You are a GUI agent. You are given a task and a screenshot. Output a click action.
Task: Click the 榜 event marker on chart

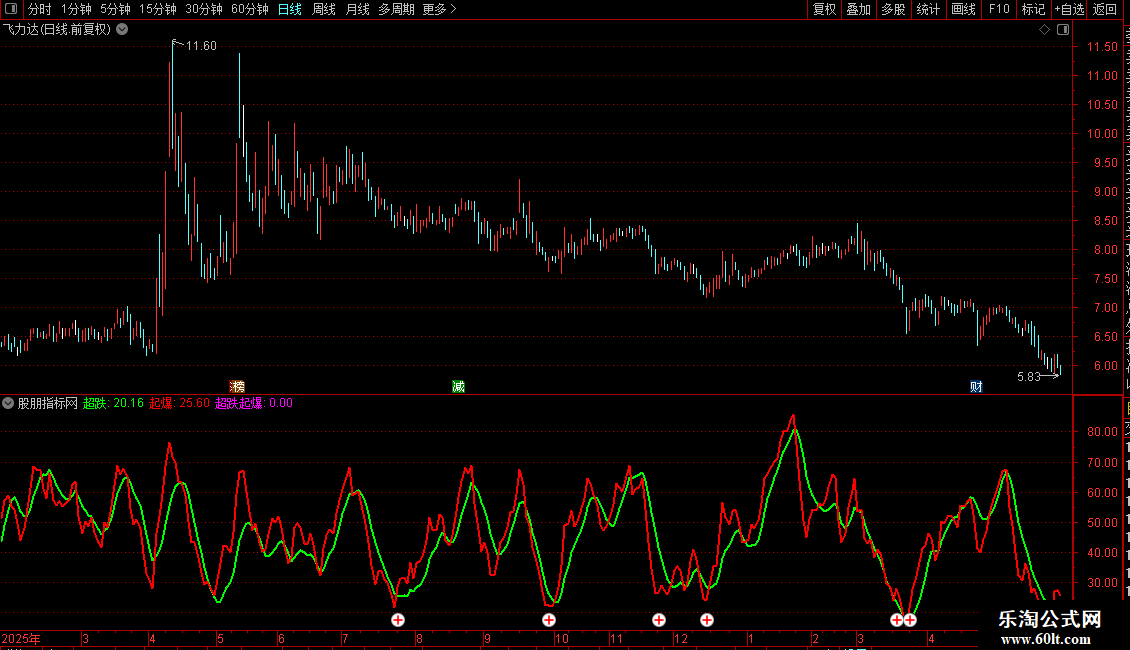pos(237,387)
